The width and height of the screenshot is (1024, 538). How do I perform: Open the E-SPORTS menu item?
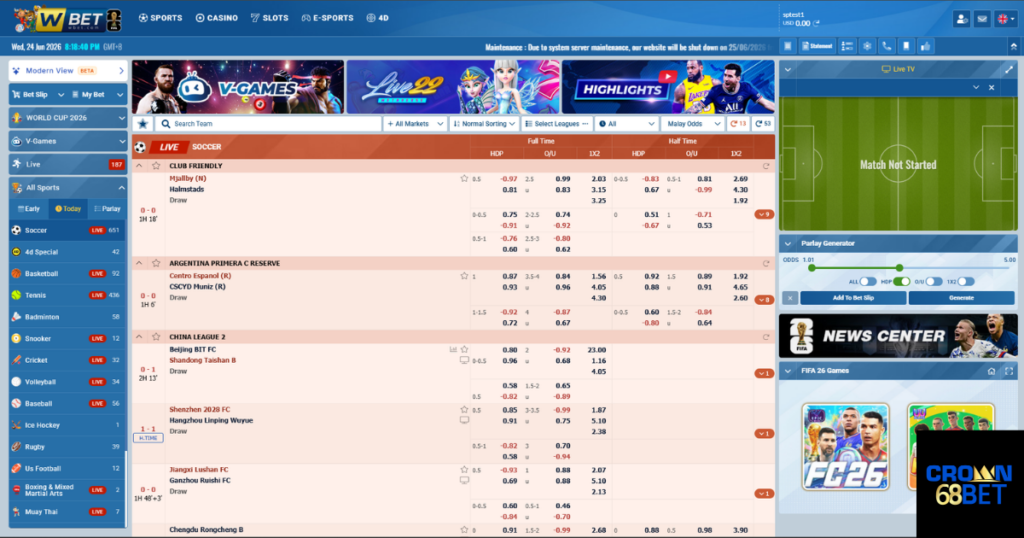coord(327,18)
